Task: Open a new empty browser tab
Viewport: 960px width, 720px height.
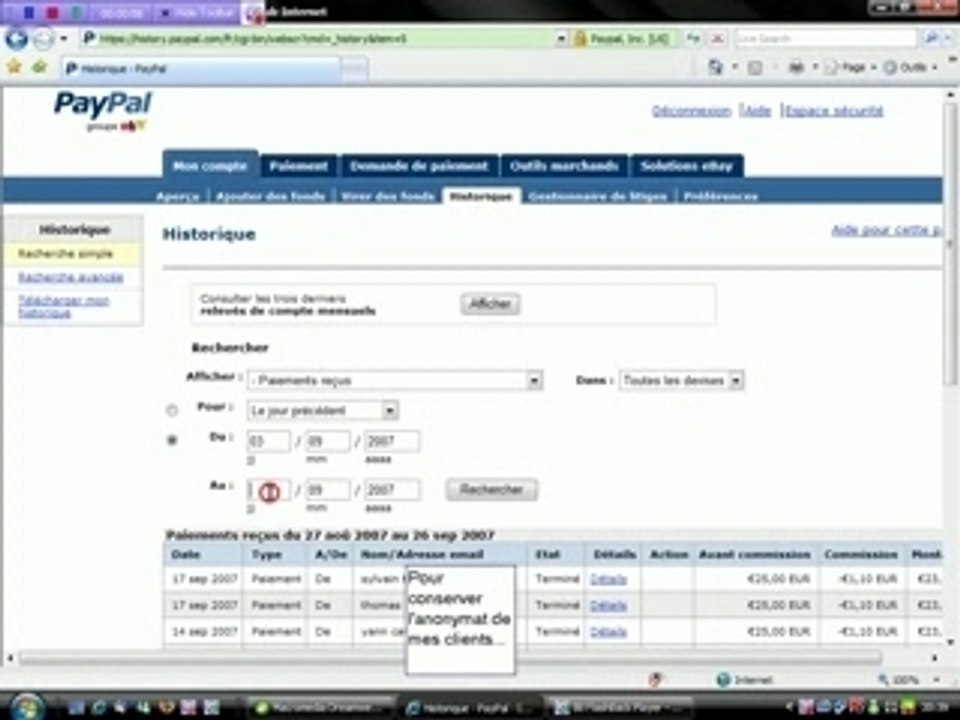Action: pos(354,69)
